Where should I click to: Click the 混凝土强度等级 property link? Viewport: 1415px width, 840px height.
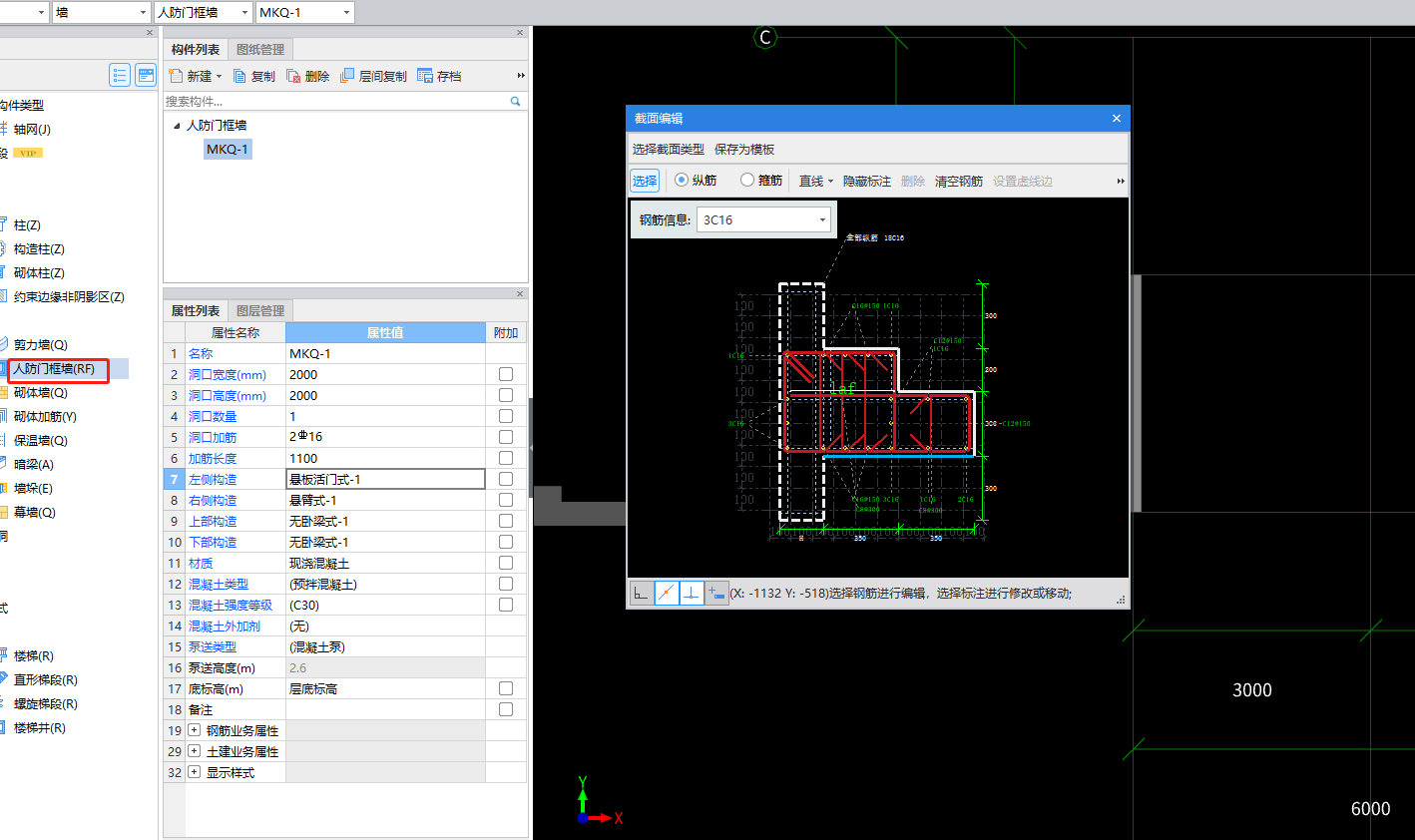(x=231, y=605)
